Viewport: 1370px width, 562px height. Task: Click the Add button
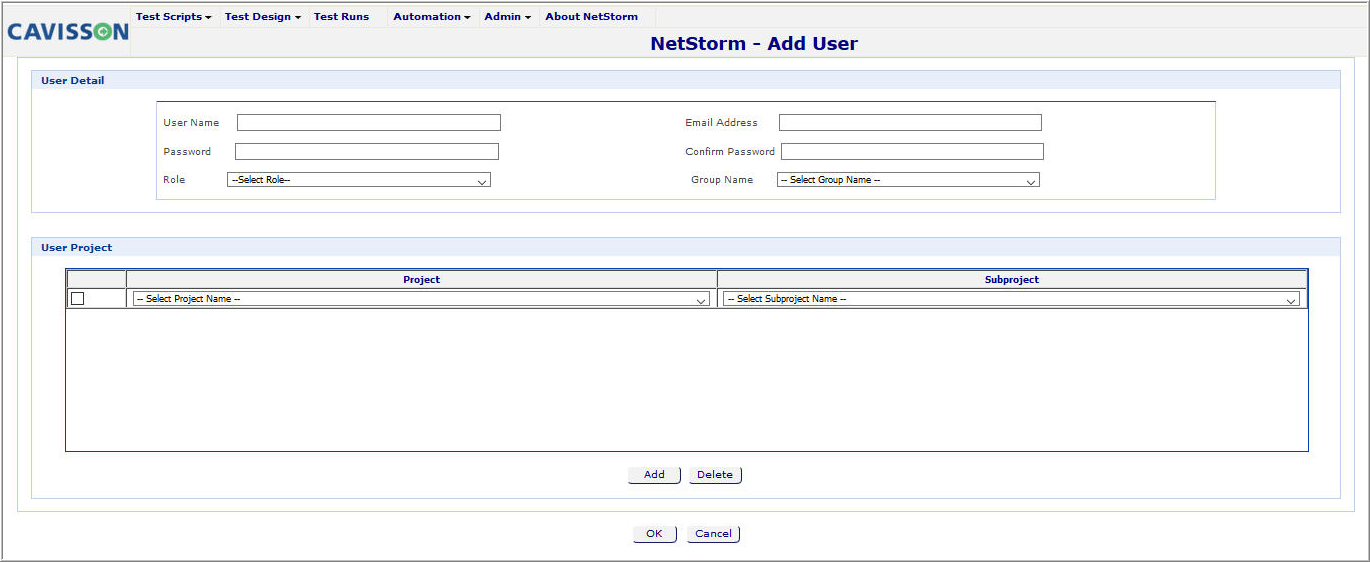(x=654, y=475)
